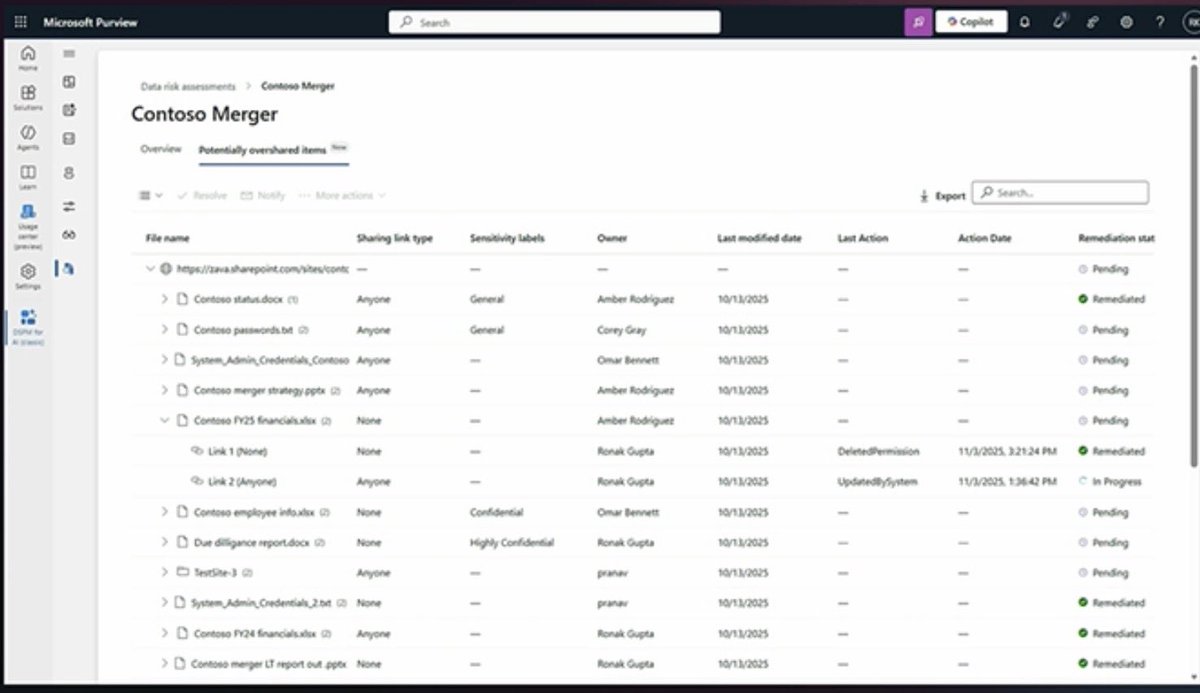
Task: Click Remediated status for Contoso status.docx
Action: (1112, 299)
